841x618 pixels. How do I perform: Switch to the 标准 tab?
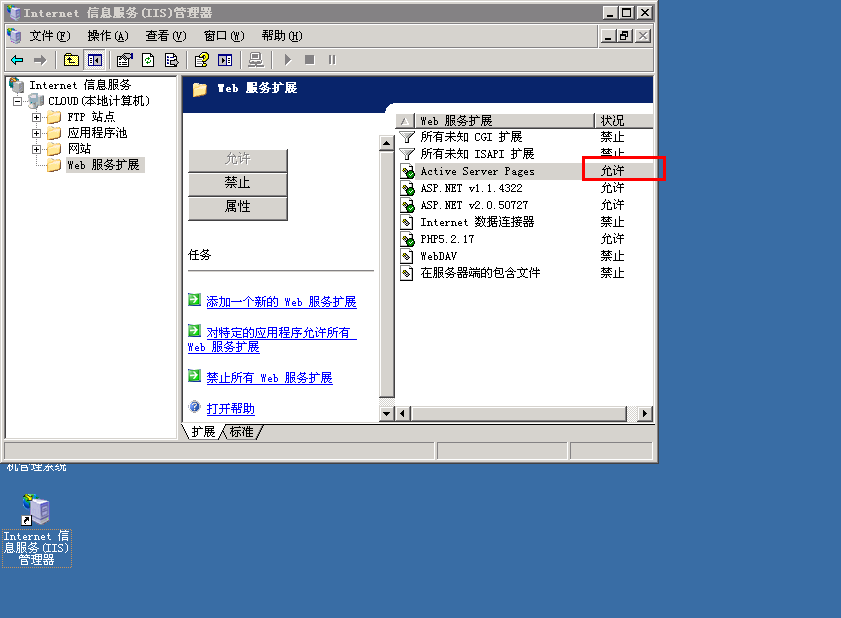coord(241,432)
